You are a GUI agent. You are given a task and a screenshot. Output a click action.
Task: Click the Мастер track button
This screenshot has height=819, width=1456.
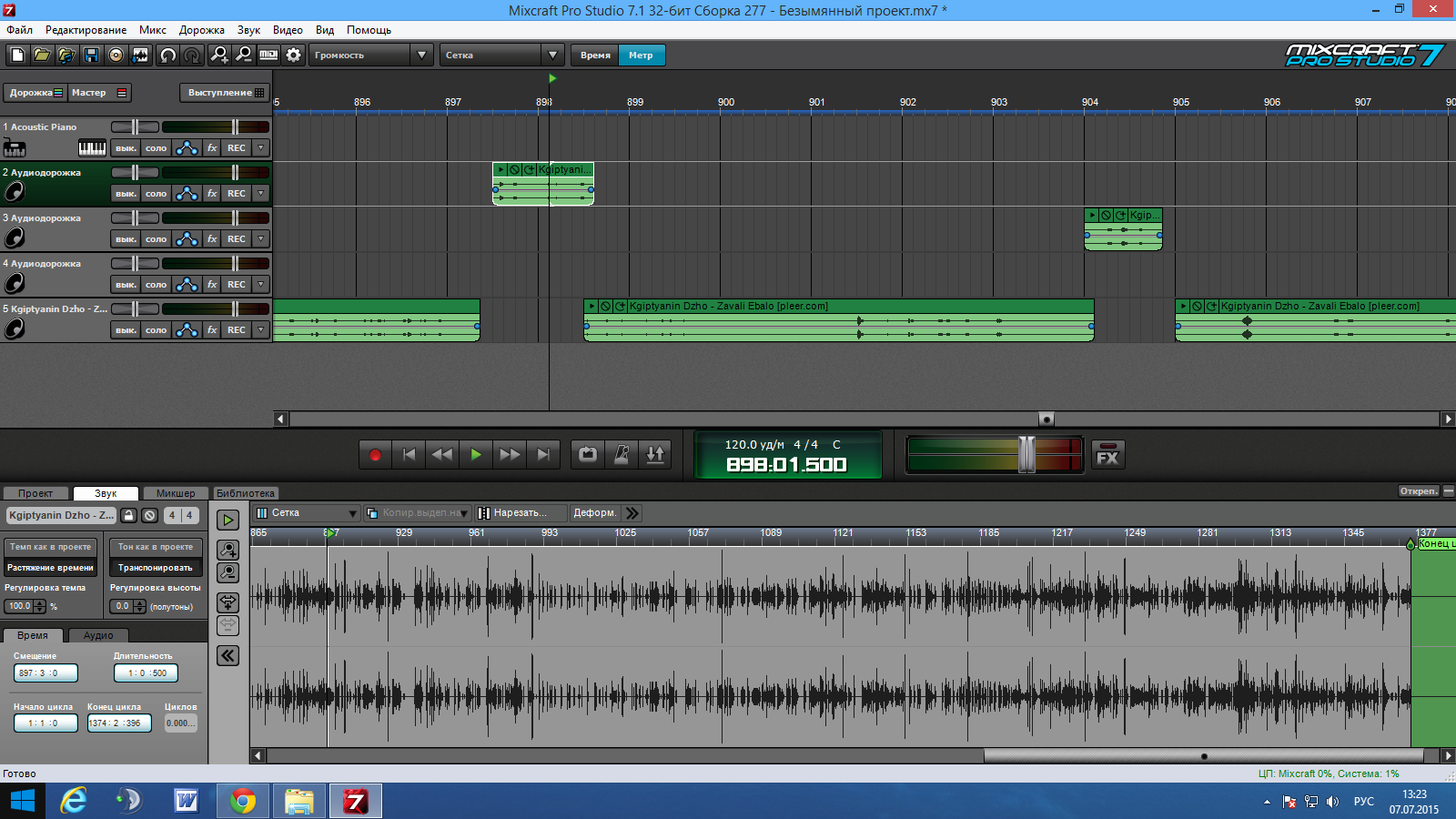coord(98,93)
